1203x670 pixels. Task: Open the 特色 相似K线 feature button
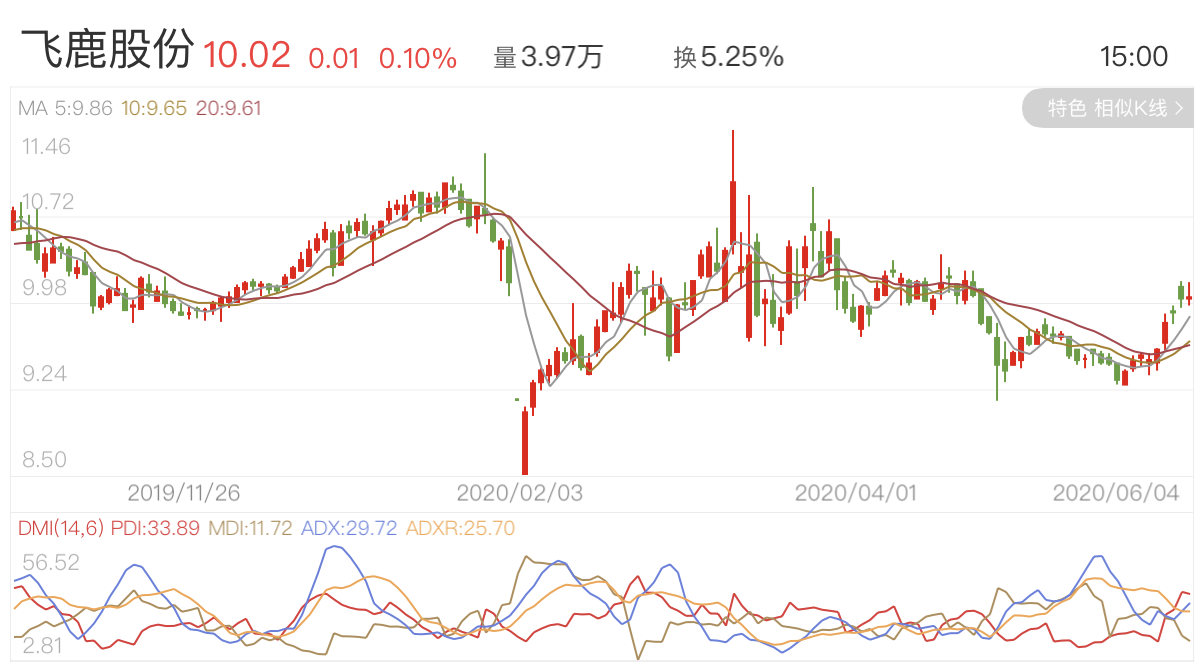[1107, 108]
